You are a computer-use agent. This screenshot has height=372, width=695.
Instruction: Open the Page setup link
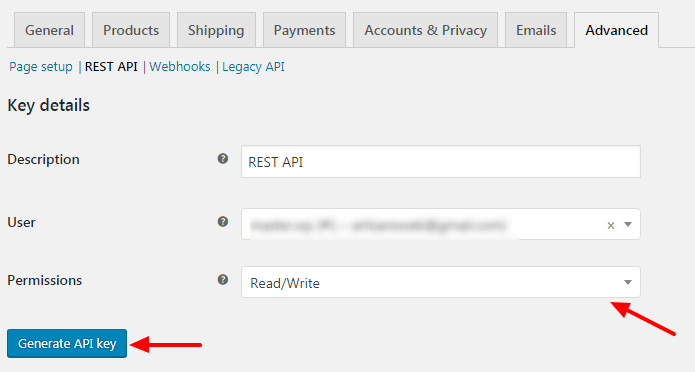pyautogui.click(x=41, y=67)
